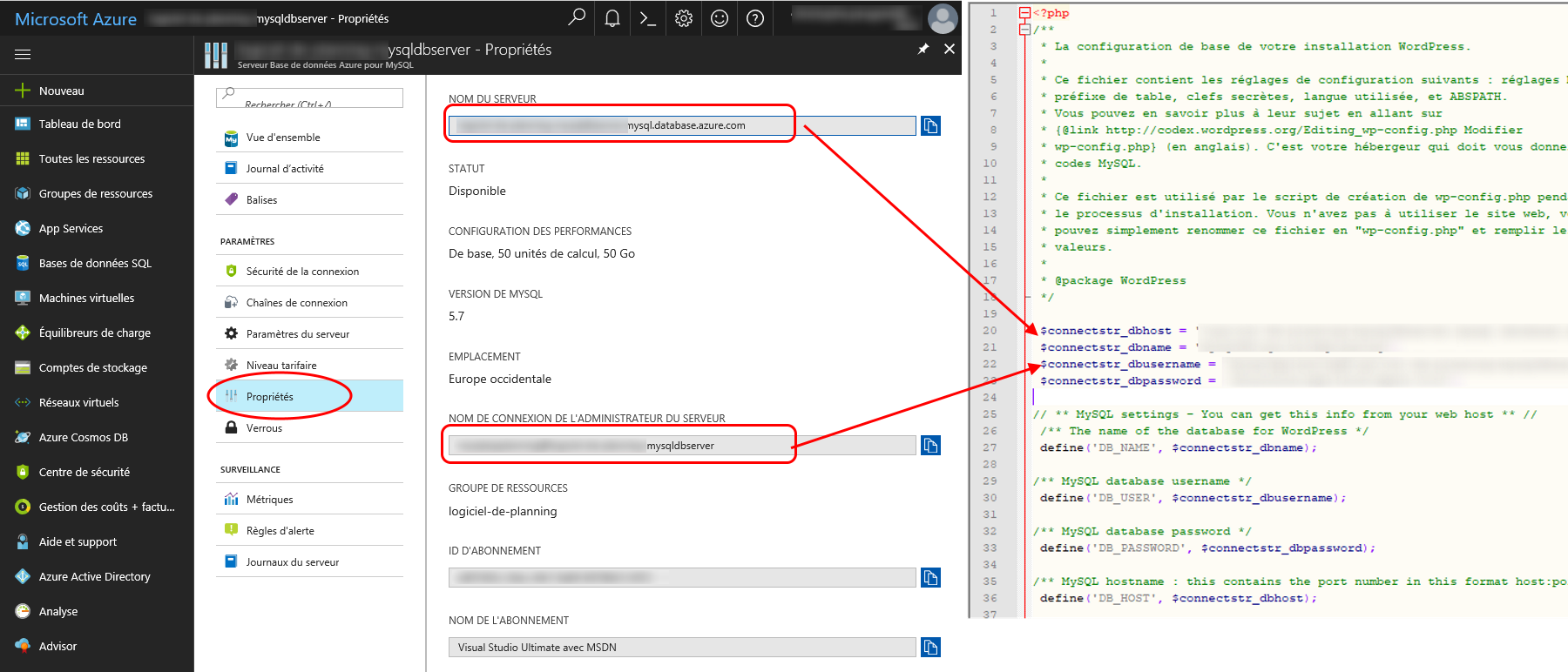1568x672 pixels.
Task: Select Journal d'activité
Action: 309,169
